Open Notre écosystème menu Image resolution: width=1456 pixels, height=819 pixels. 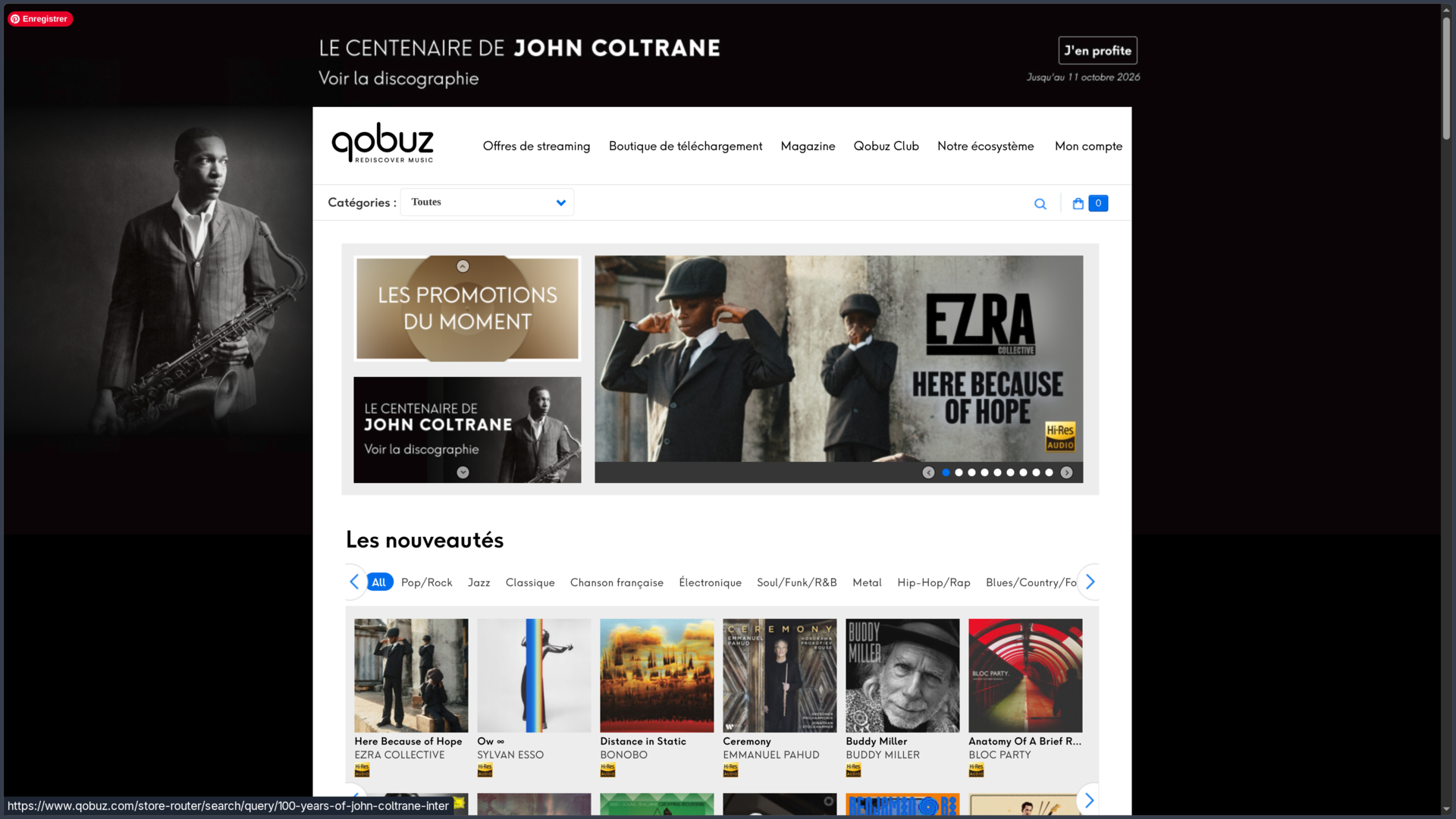985,146
